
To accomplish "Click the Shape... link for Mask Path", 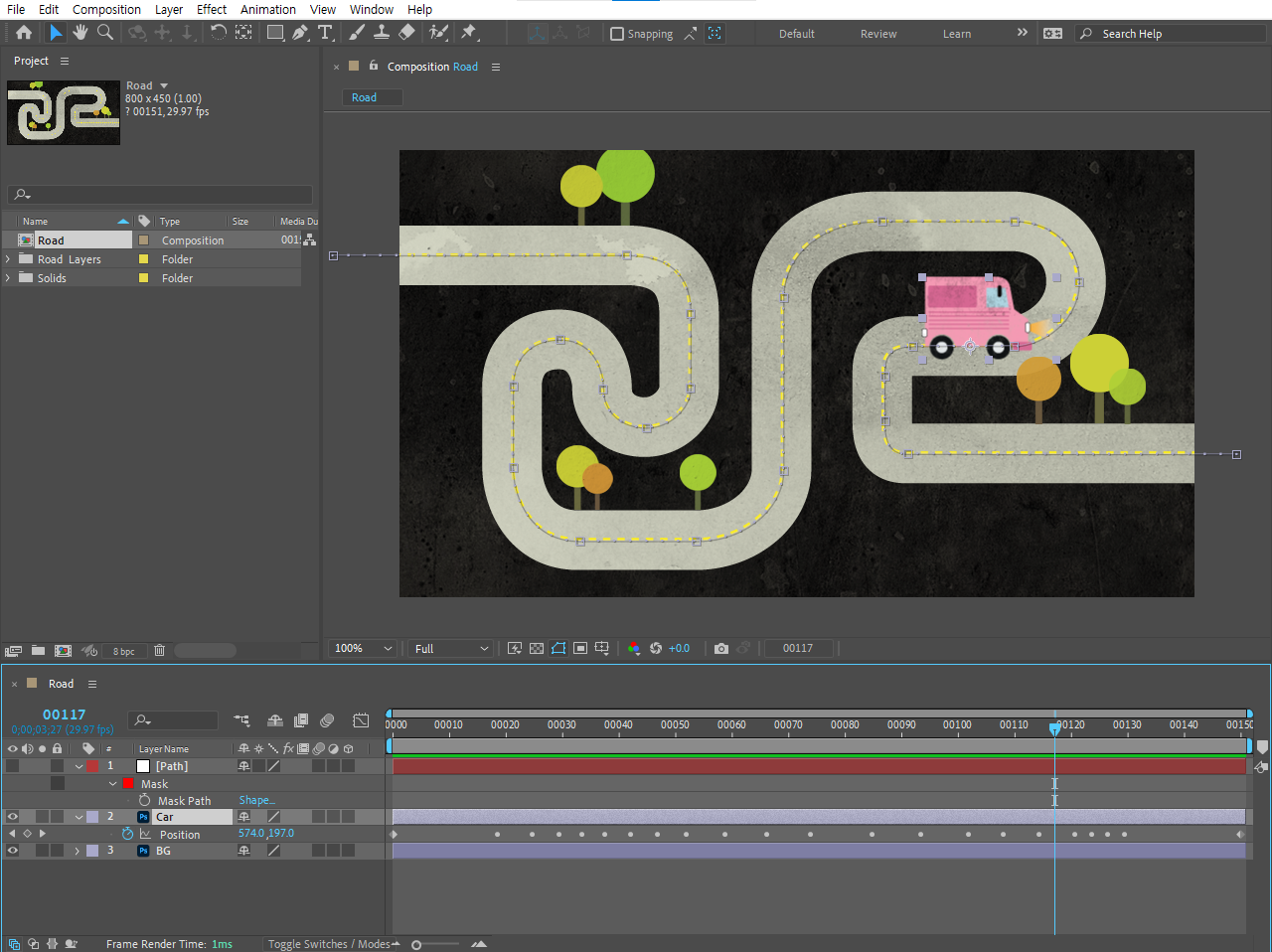I will 257,800.
